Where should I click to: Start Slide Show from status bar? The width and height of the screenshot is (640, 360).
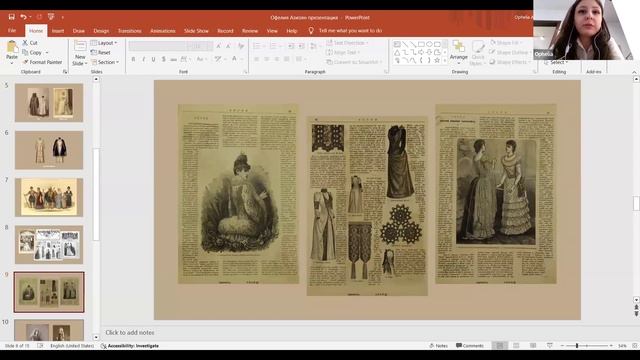[x=550, y=346]
